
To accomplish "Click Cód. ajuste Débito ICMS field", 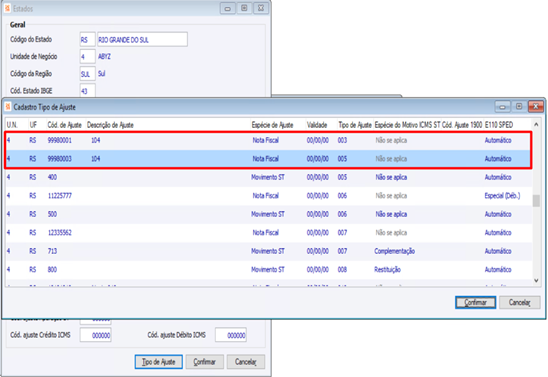I will (231, 335).
